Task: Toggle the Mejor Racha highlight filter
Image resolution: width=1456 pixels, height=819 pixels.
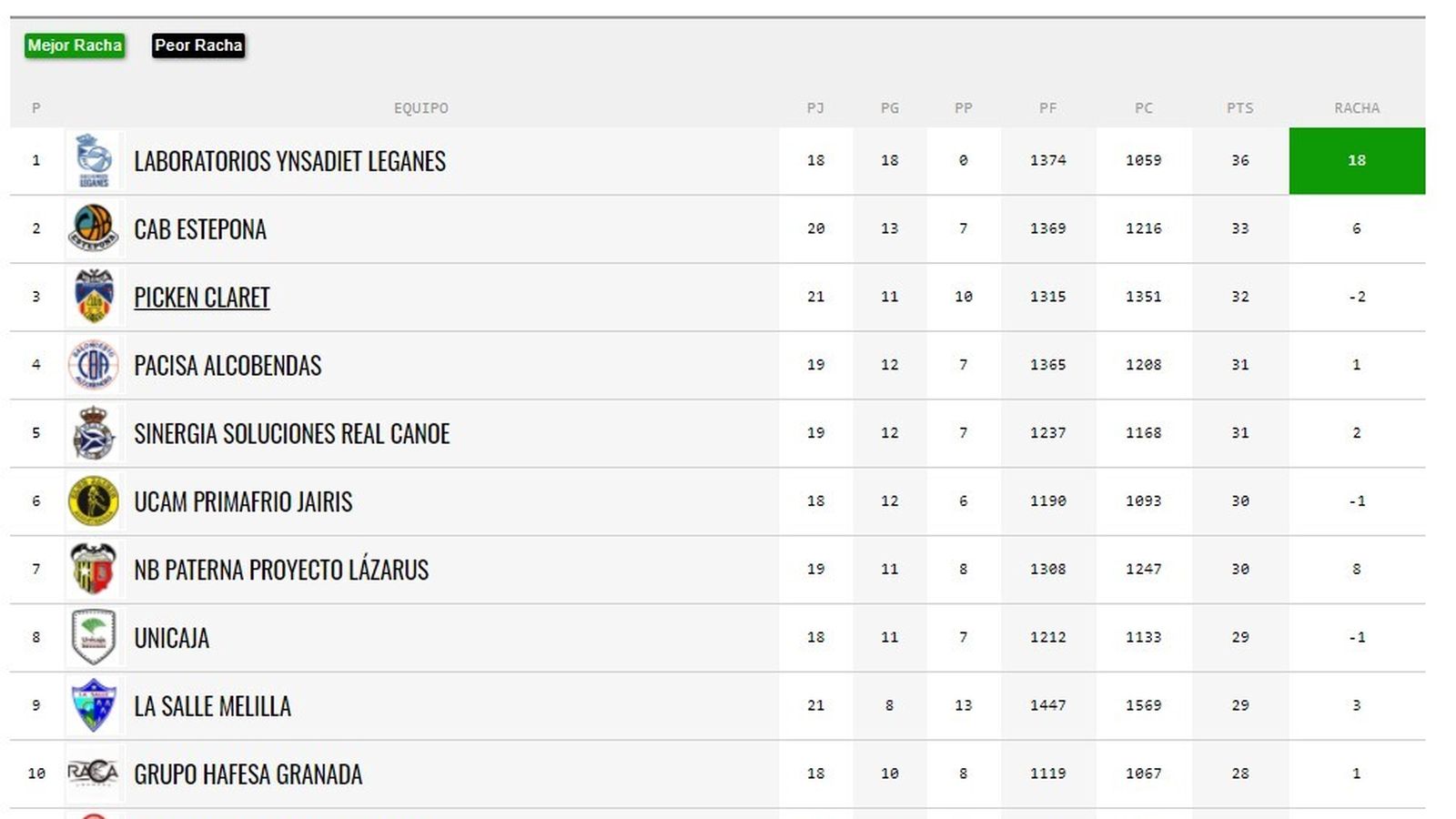Action: pyautogui.click(x=74, y=45)
